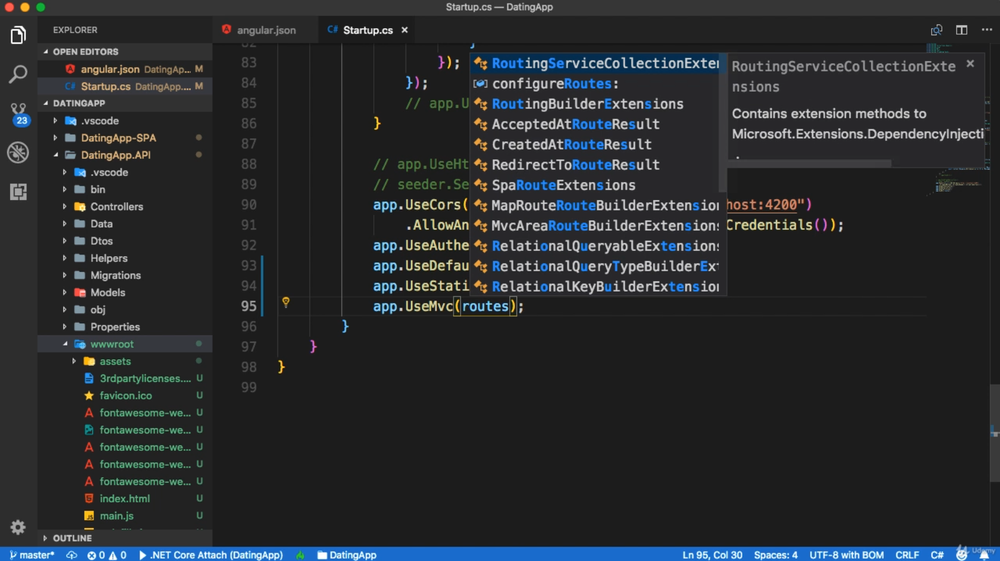This screenshot has height=561, width=1000.
Task: Select the Startup.cs tab
Action: (x=368, y=30)
